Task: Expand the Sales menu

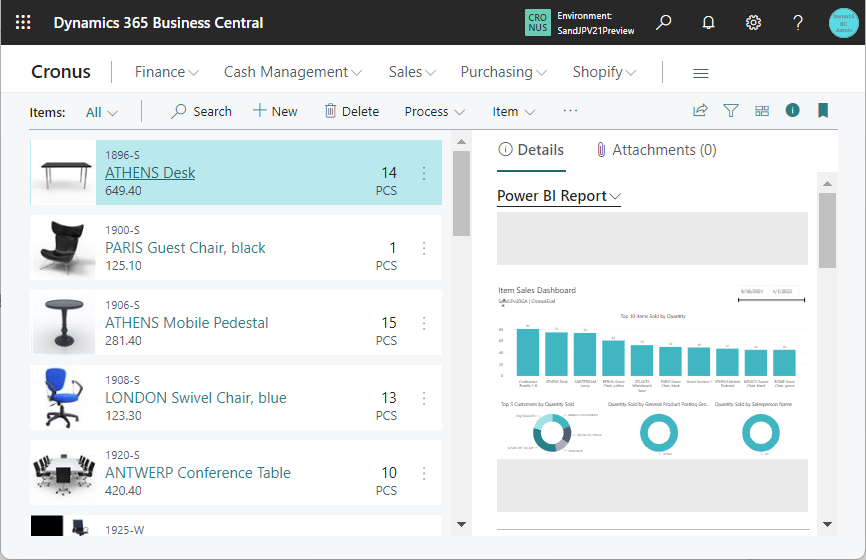Action: [412, 72]
